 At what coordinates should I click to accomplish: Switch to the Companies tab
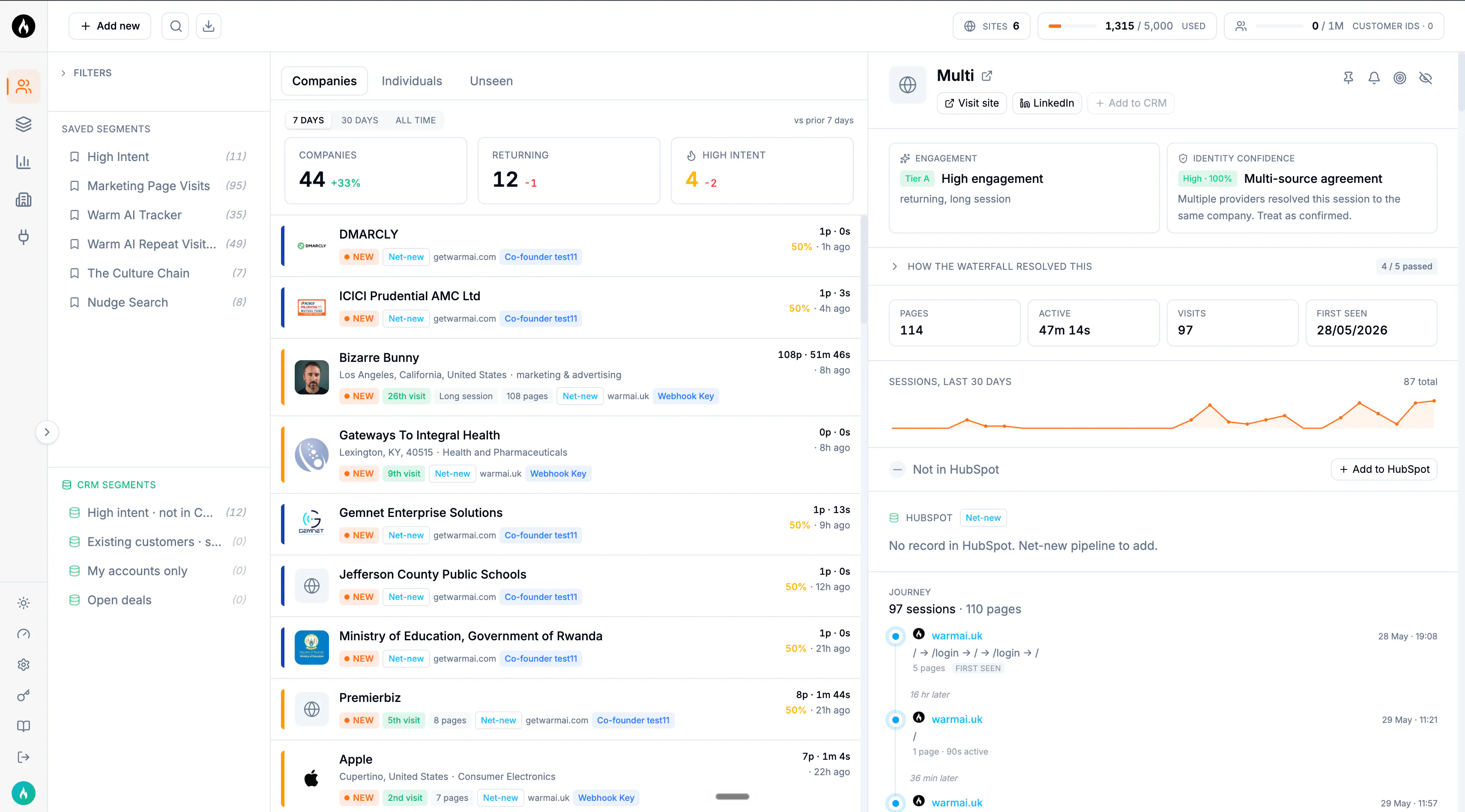click(324, 81)
